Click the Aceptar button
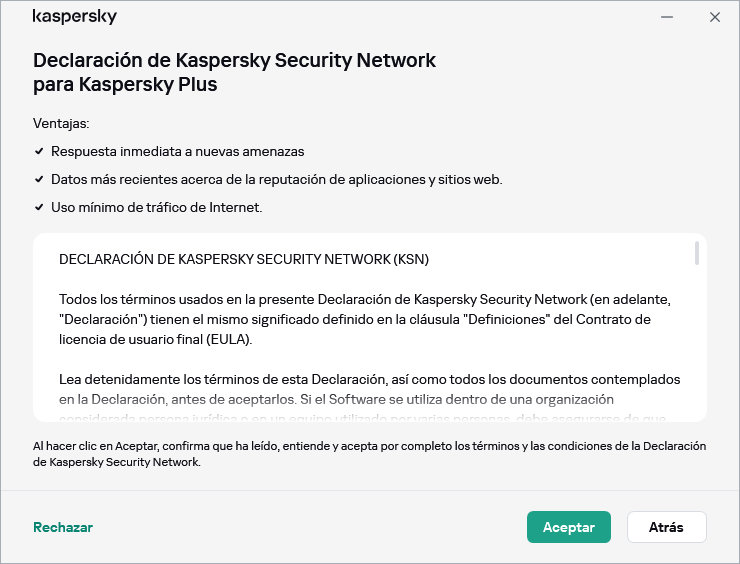 [x=568, y=527]
